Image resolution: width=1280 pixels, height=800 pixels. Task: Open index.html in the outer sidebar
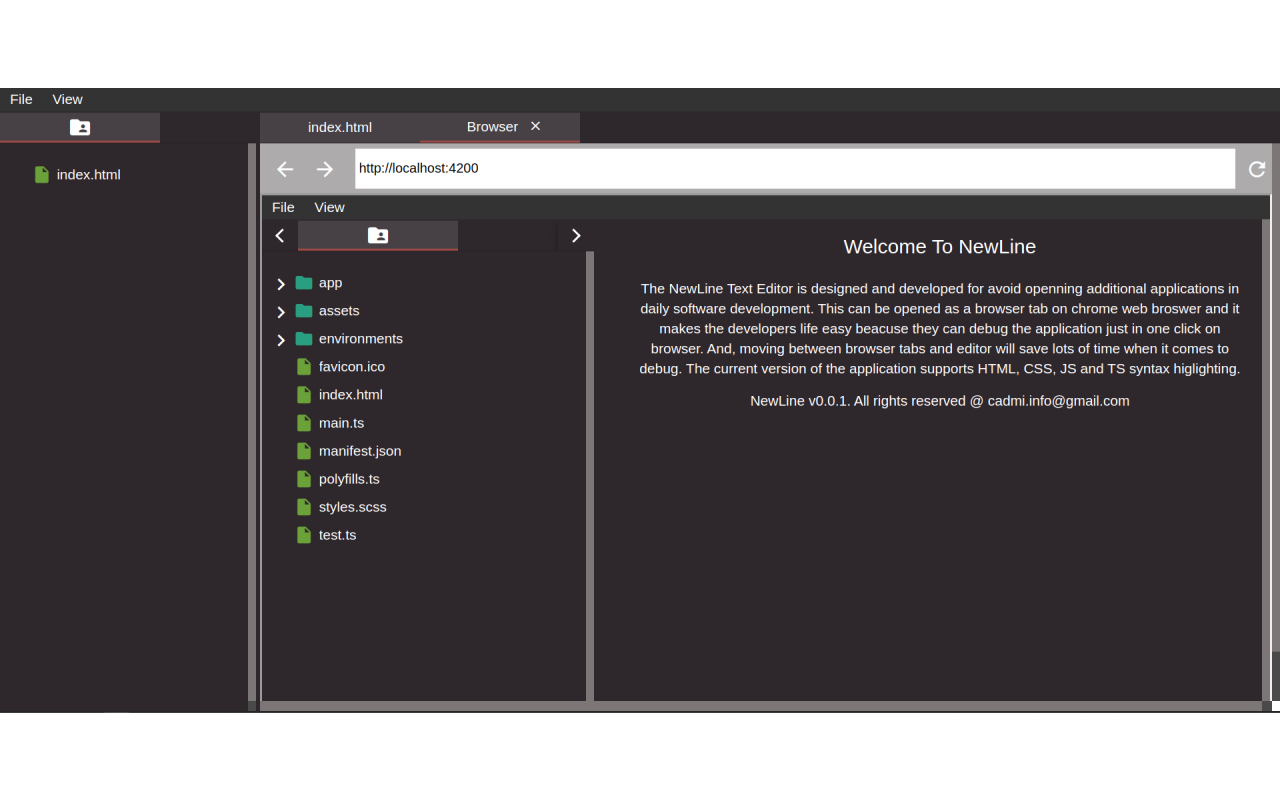pos(88,174)
